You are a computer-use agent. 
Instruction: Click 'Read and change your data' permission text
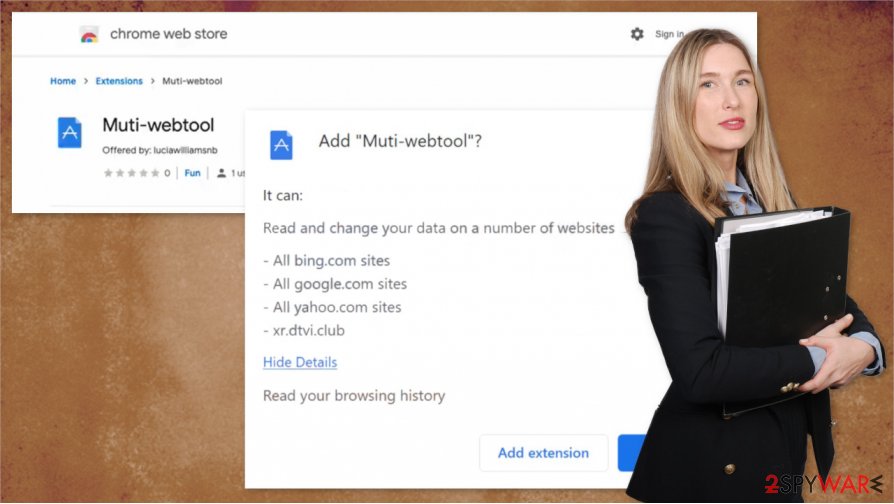point(438,228)
